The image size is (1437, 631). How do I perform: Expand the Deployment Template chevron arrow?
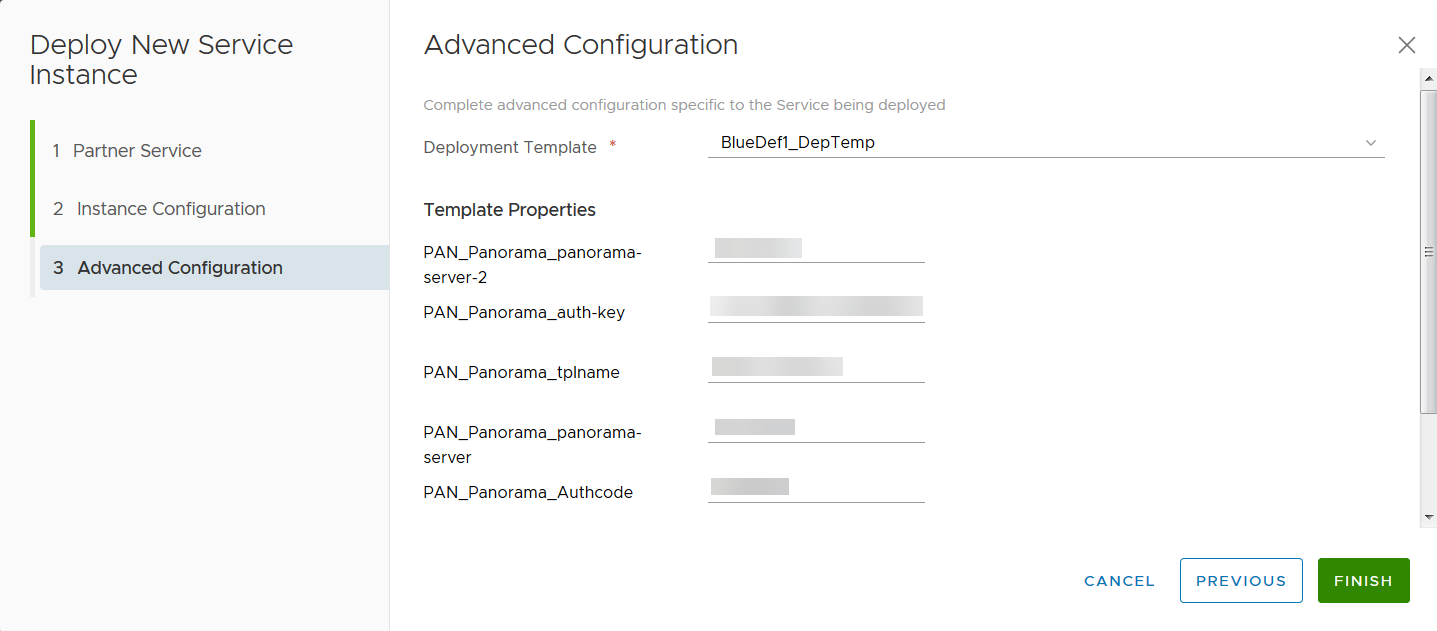1371,143
